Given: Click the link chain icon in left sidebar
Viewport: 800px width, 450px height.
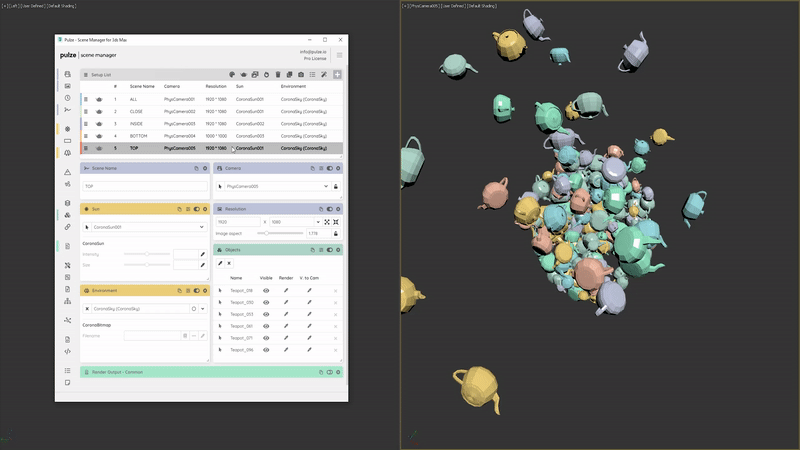Looking at the screenshot, I should (67, 227).
